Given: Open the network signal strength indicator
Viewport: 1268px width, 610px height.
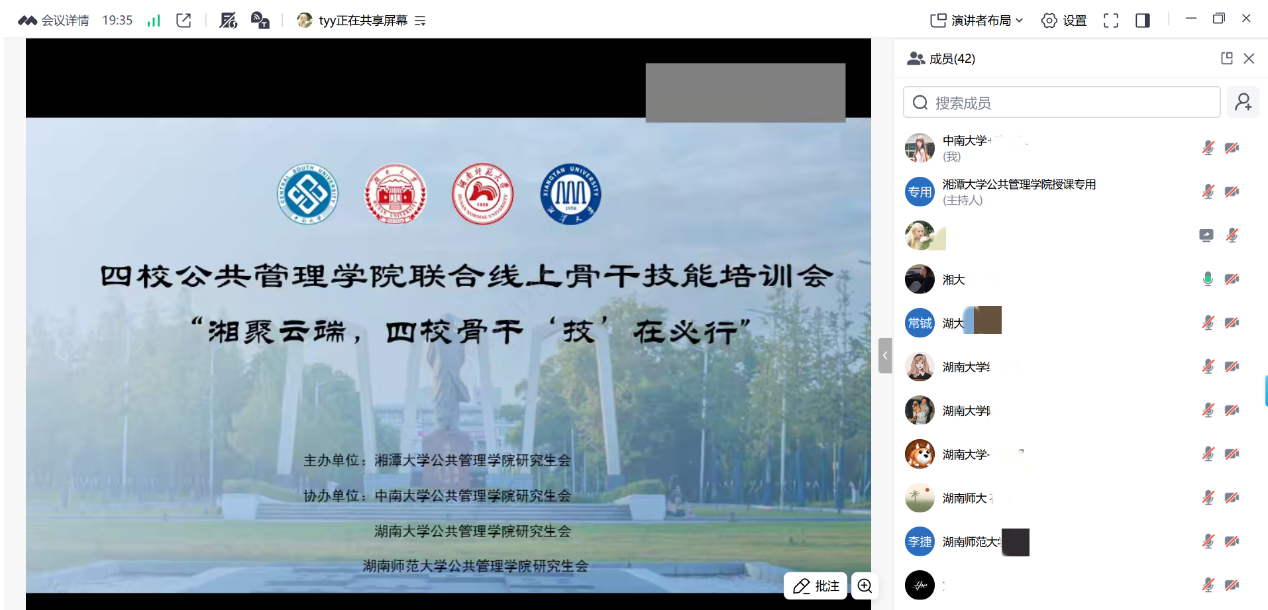Looking at the screenshot, I should [153, 20].
